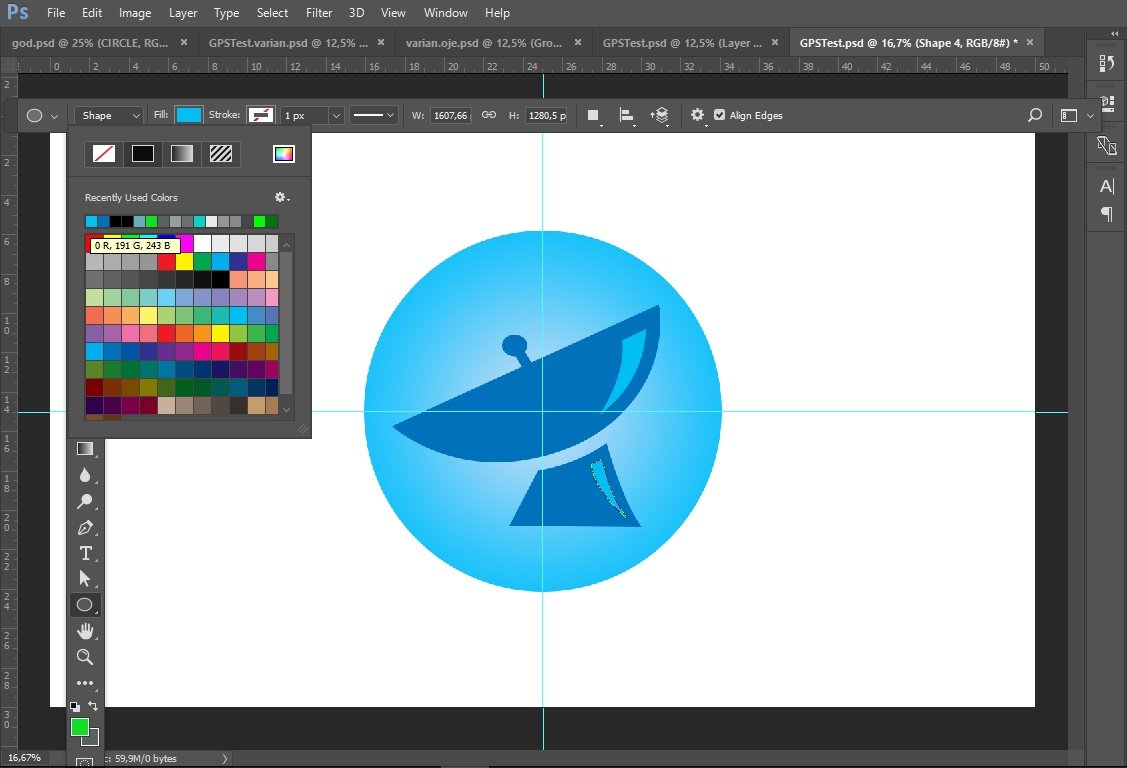The width and height of the screenshot is (1127, 768).
Task: Click the H height field 1280,5
Action: click(546, 115)
